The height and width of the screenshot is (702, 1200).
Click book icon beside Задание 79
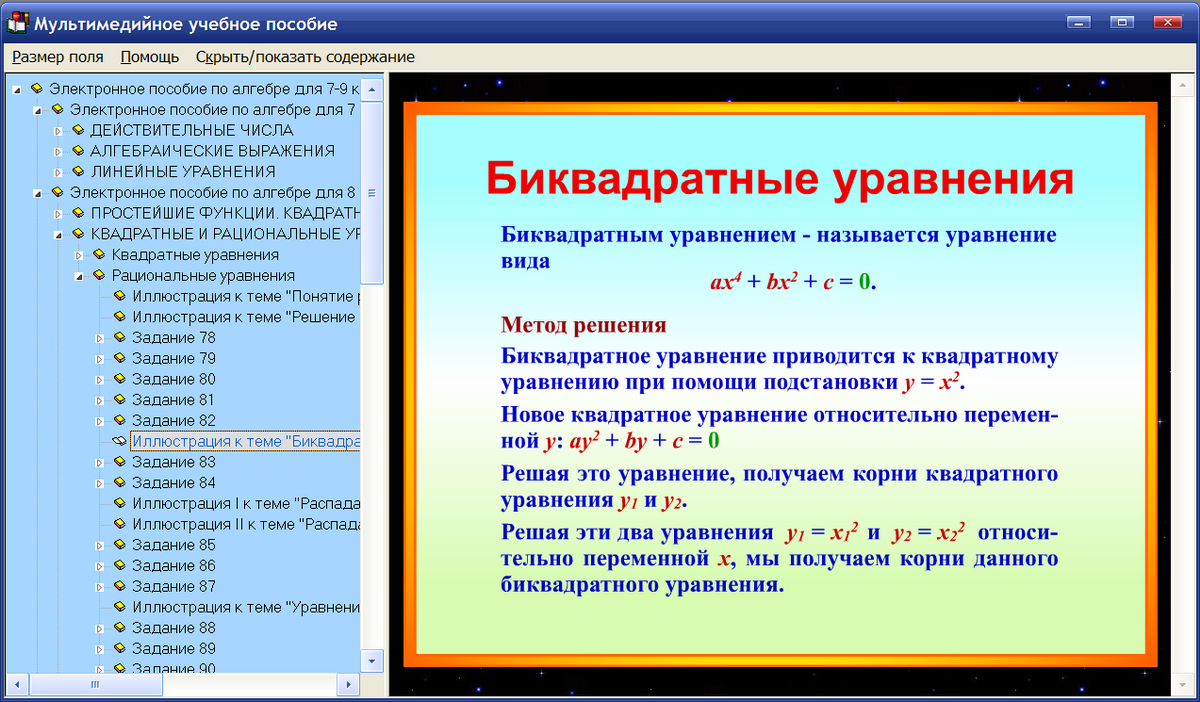click(x=120, y=358)
